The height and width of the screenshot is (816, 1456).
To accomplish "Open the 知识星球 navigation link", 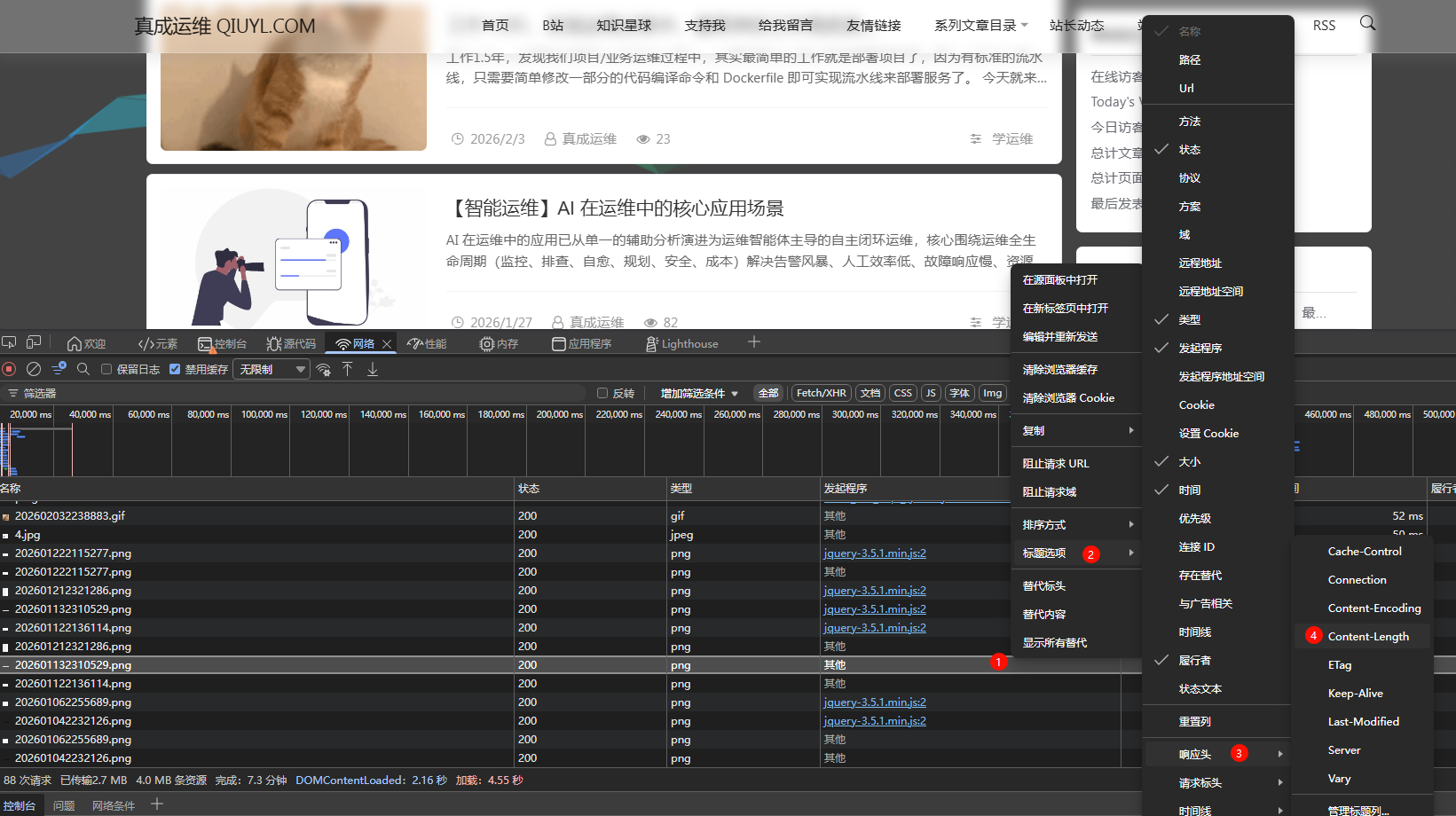I will 624,25.
